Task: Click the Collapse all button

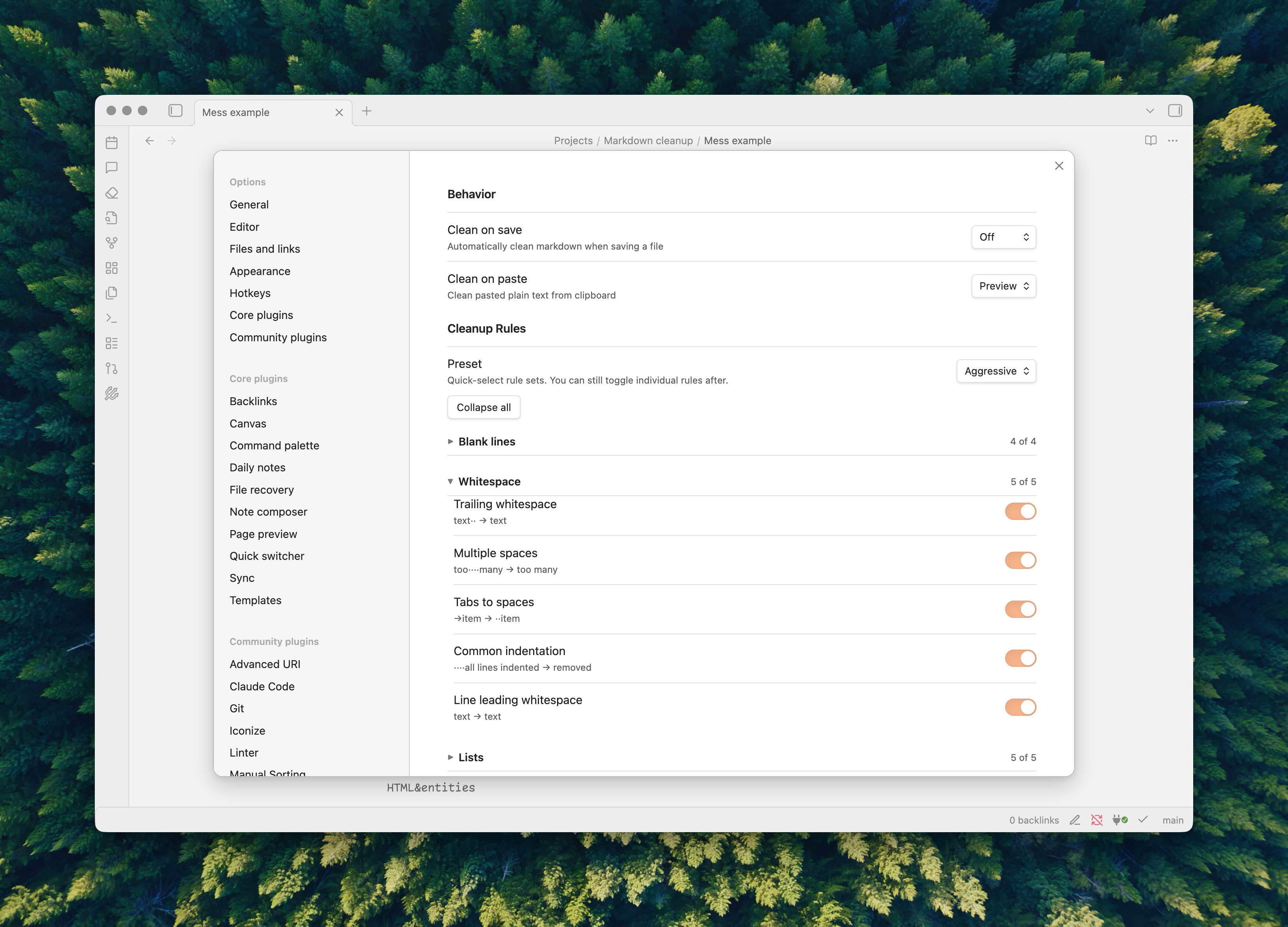Action: coord(483,407)
